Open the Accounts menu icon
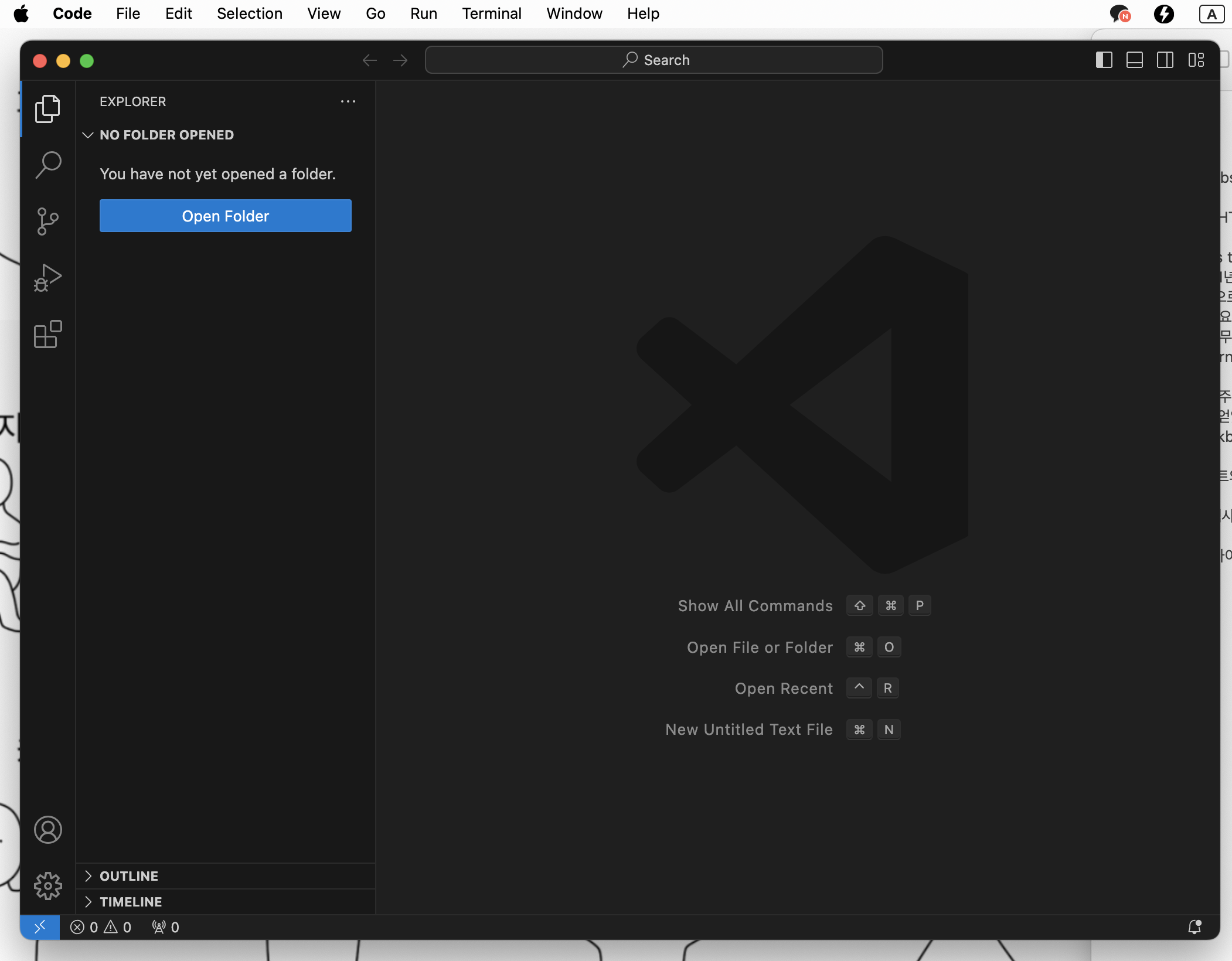Screen dimensions: 1232x961 click(x=47, y=830)
